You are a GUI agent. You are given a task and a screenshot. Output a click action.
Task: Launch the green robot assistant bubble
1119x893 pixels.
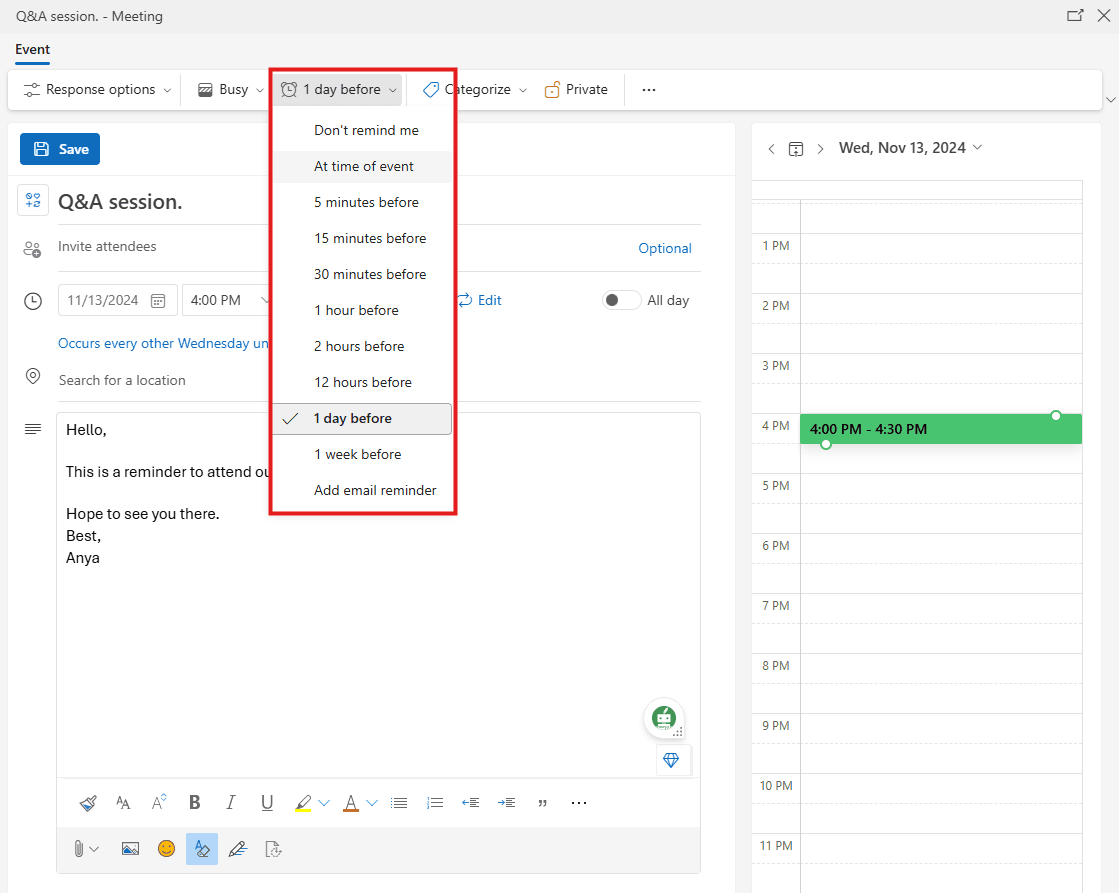click(x=663, y=718)
